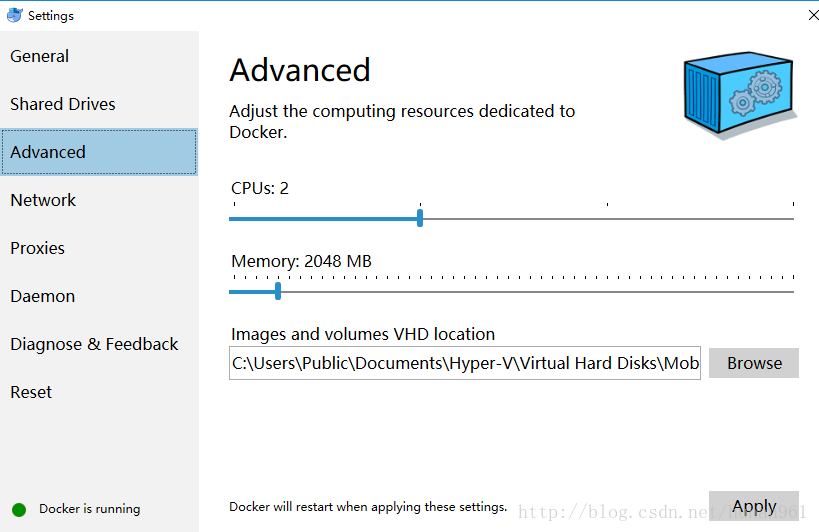This screenshot has width=819, height=532.
Task: Click the middle of the Memory slider track
Action: coord(511,292)
